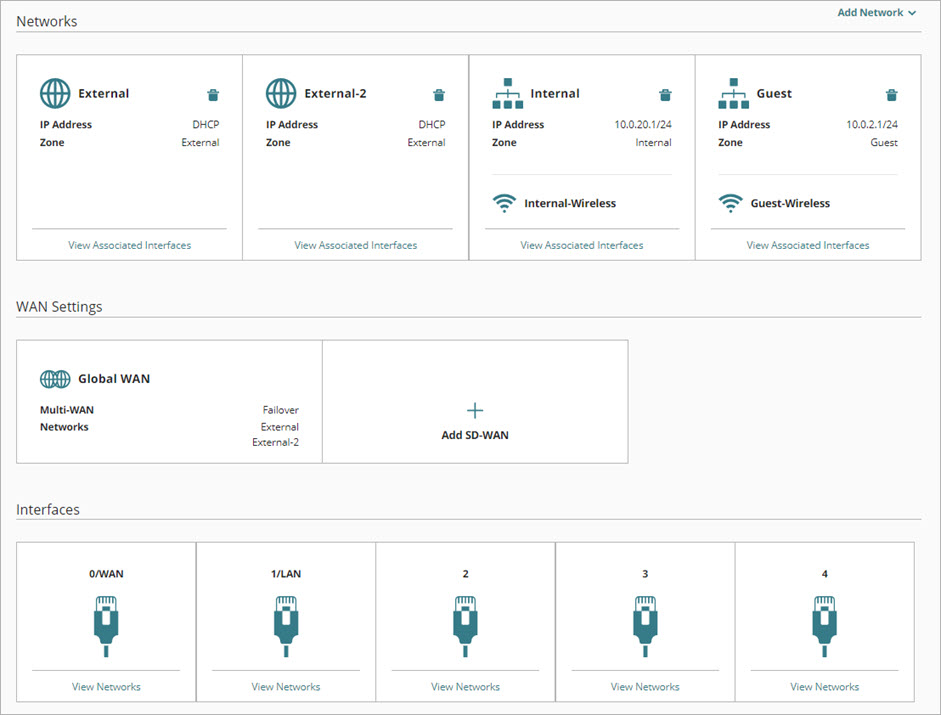Delete Guest network using trash icon
941x715 pixels.
(891, 95)
